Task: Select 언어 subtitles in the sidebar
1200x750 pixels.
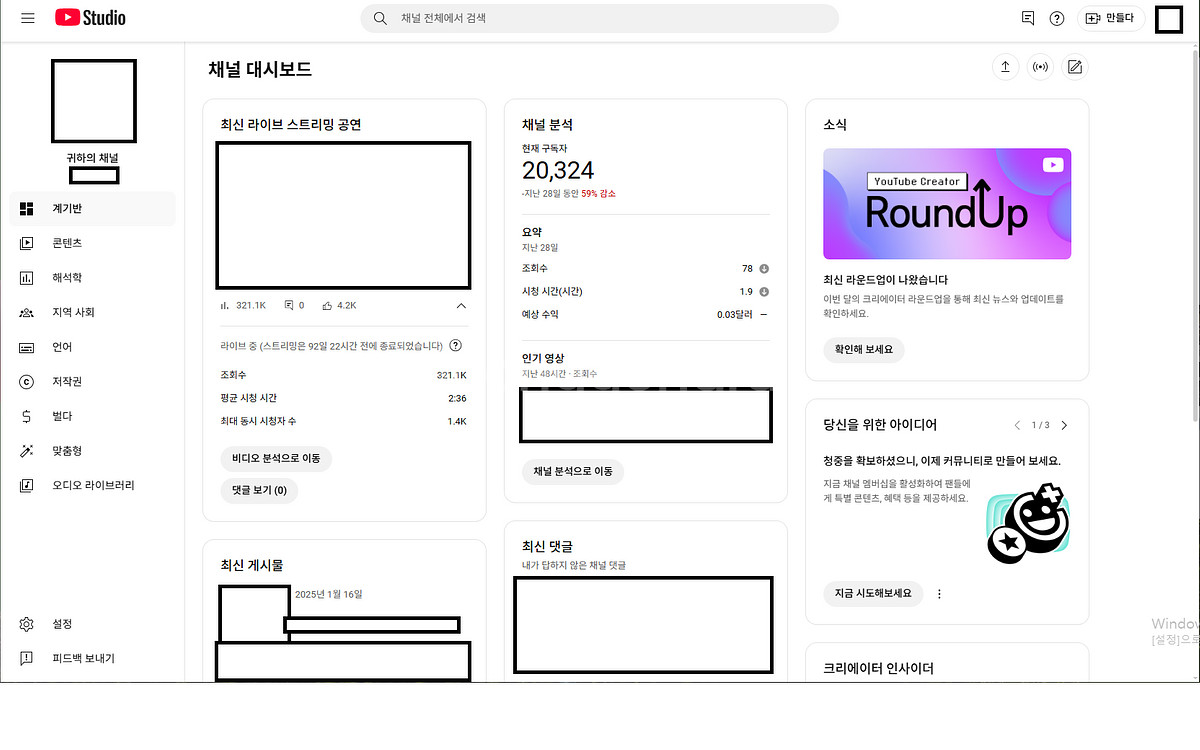Action: pos(93,347)
